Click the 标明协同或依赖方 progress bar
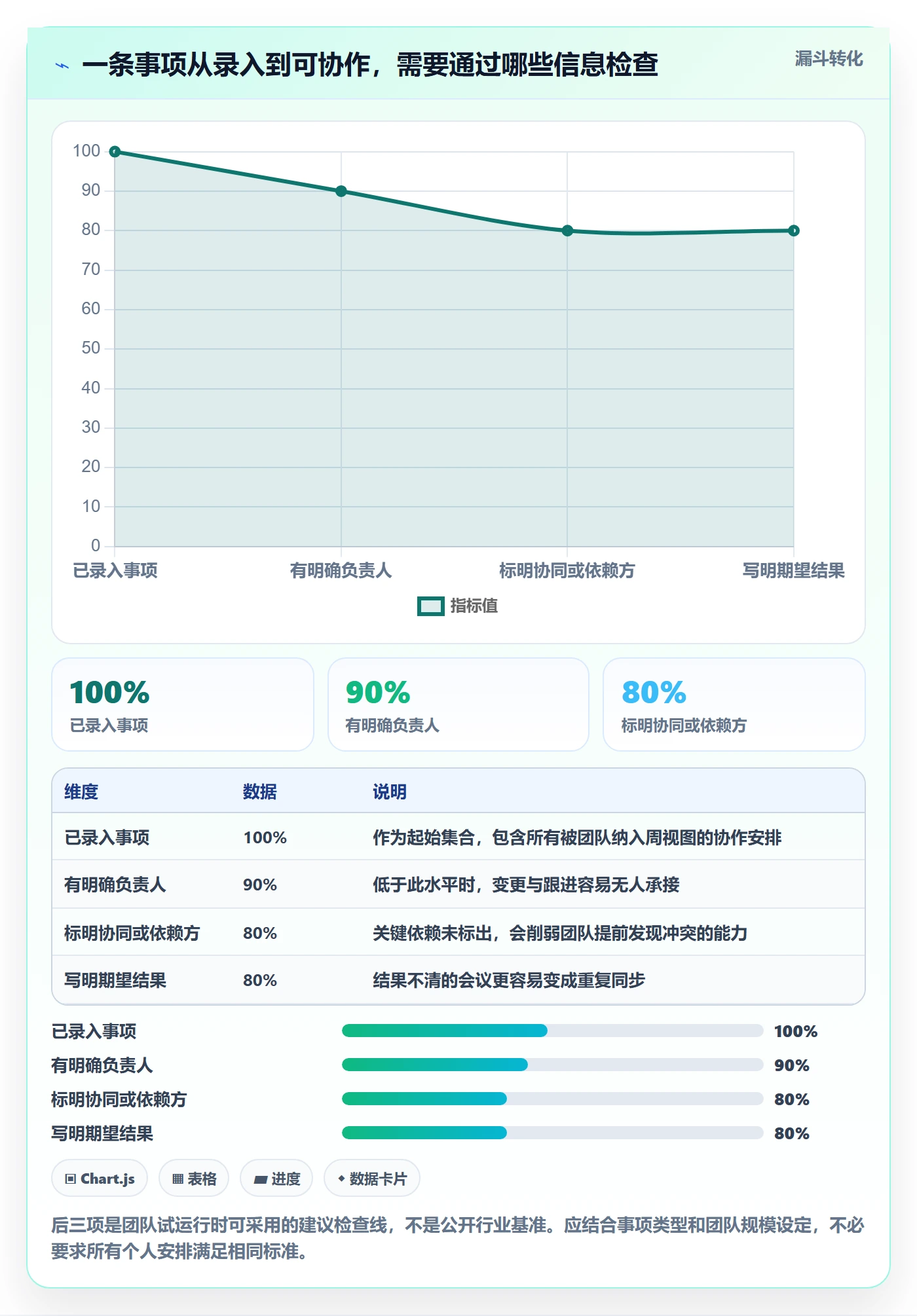The width and height of the screenshot is (917, 1316). 552,1099
